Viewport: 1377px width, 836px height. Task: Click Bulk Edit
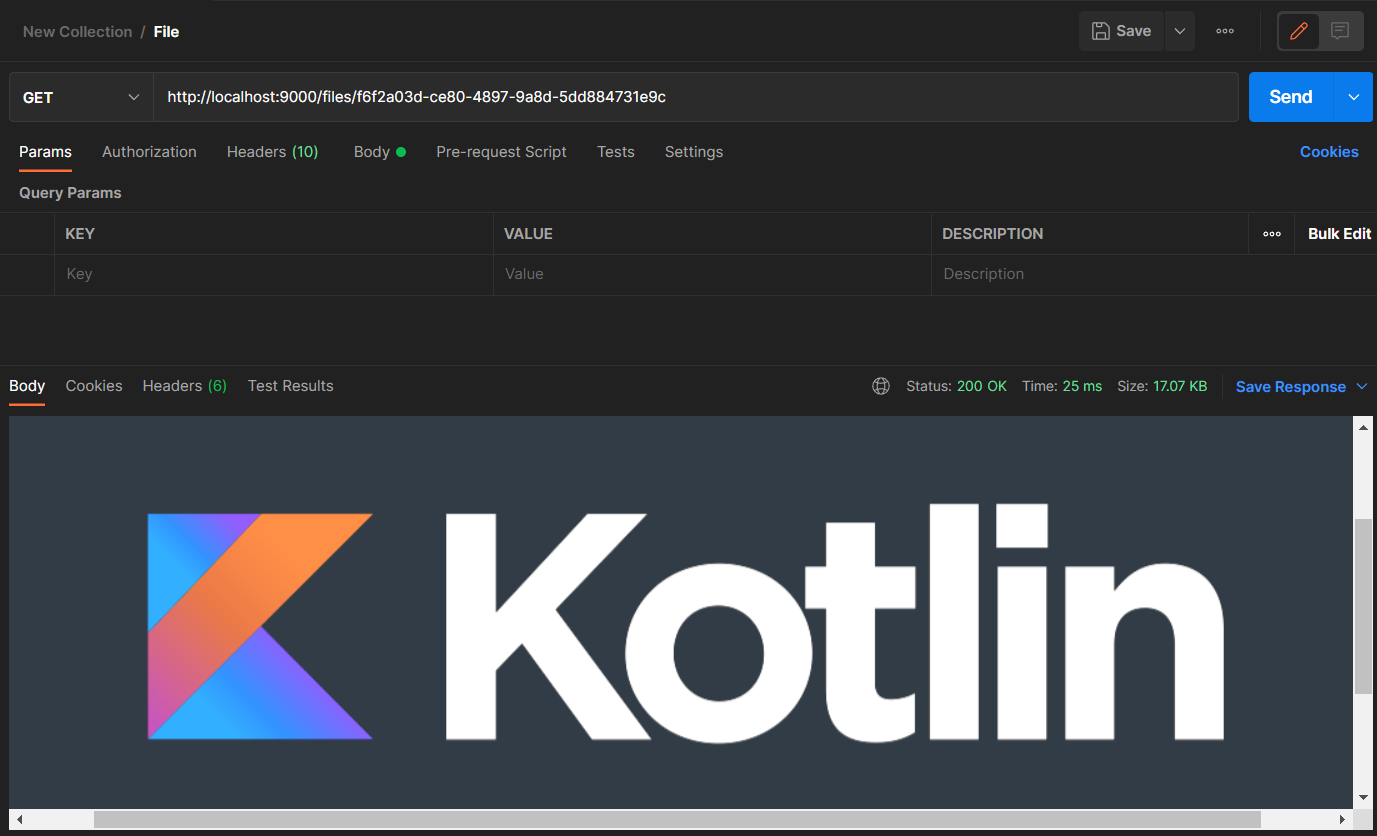[1340, 234]
